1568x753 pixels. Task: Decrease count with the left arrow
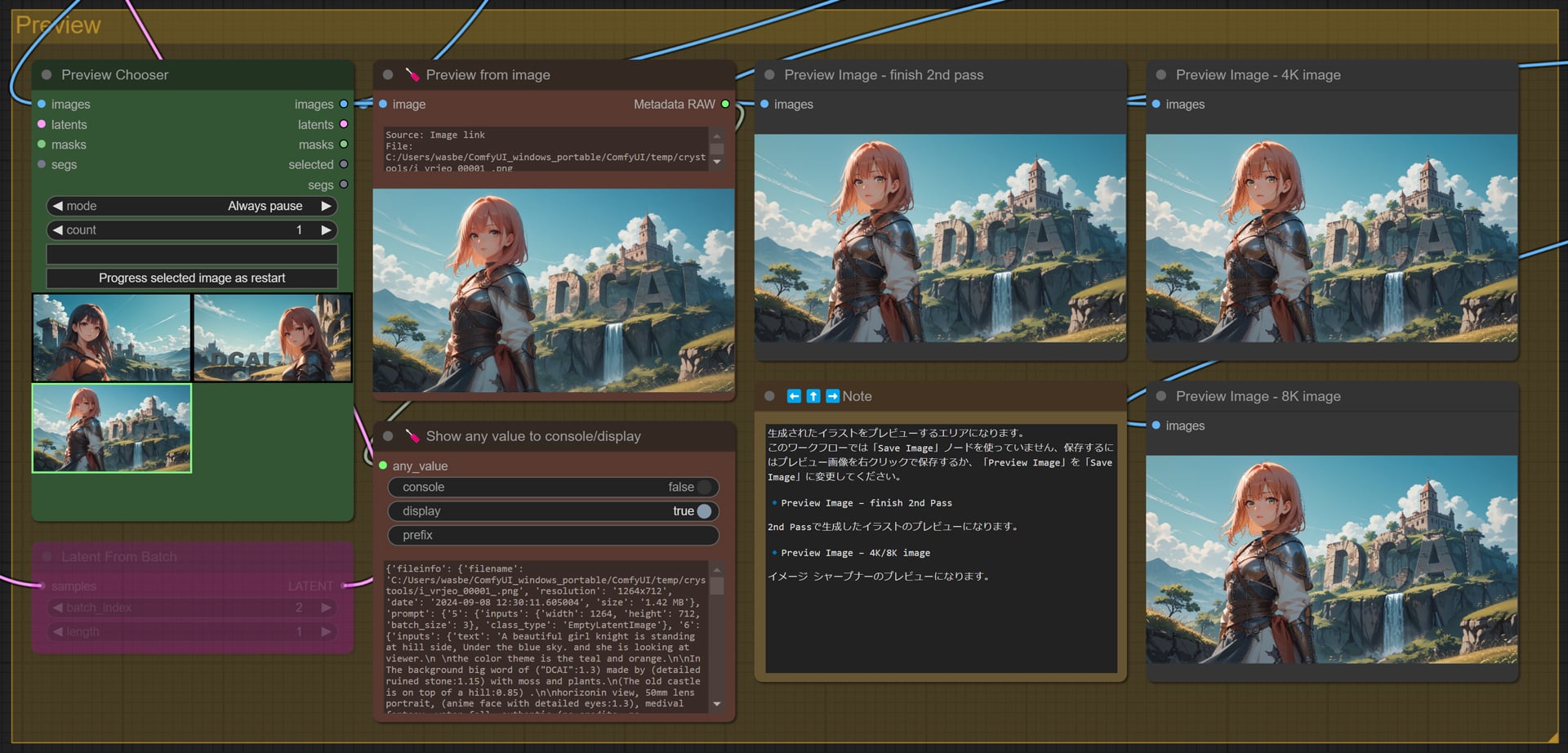tap(57, 230)
